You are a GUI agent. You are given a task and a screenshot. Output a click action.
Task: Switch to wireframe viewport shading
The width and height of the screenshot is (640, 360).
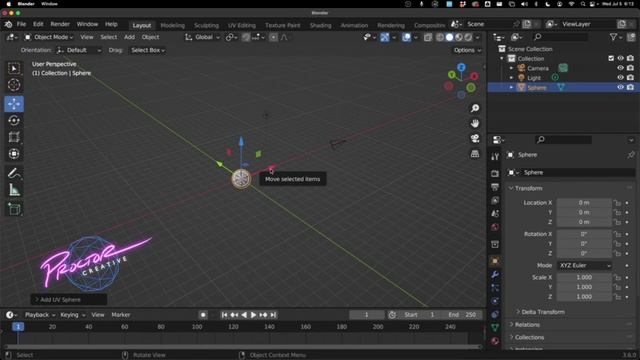(x=440, y=37)
